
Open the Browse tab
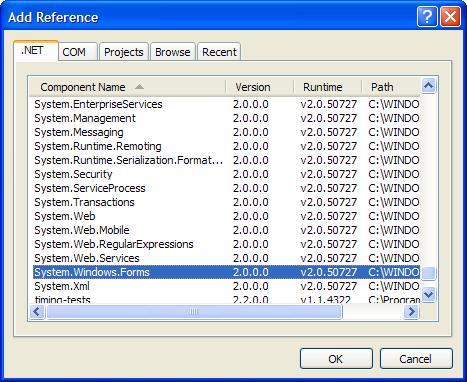point(173,52)
